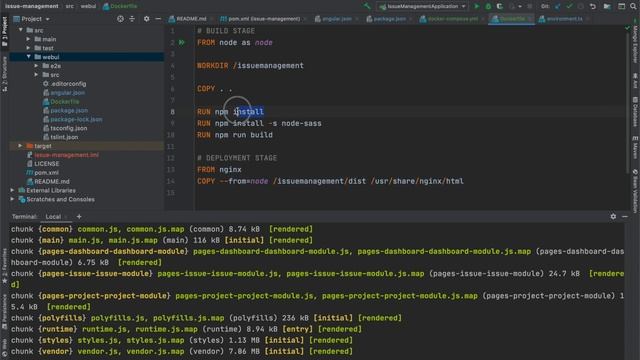The width and height of the screenshot is (640, 360).
Task: Collapse the webui folder
Action: point(28,57)
